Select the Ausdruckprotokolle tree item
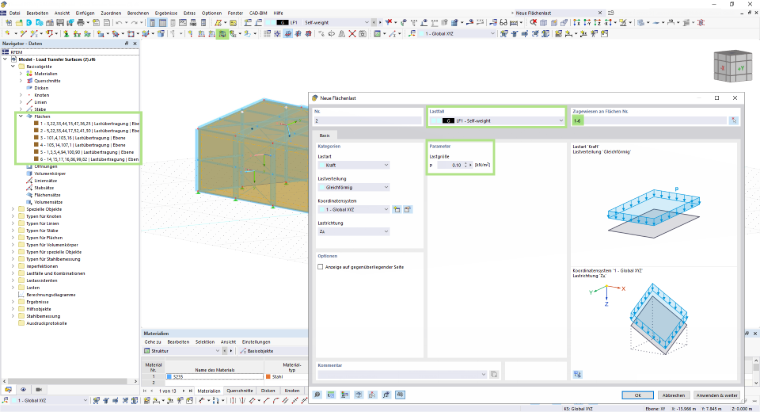Screen dimensions: 760x412 pyautogui.click(x=47, y=323)
